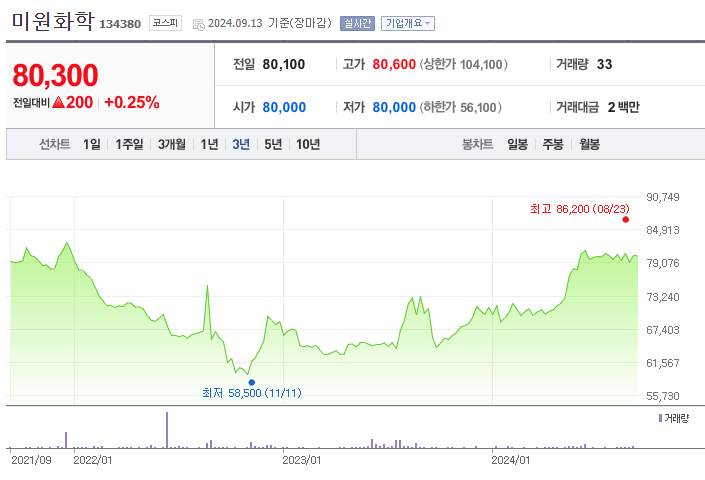This screenshot has width=705, height=480.
Task: Click the 55,730 y-axis label
Action: point(663,396)
